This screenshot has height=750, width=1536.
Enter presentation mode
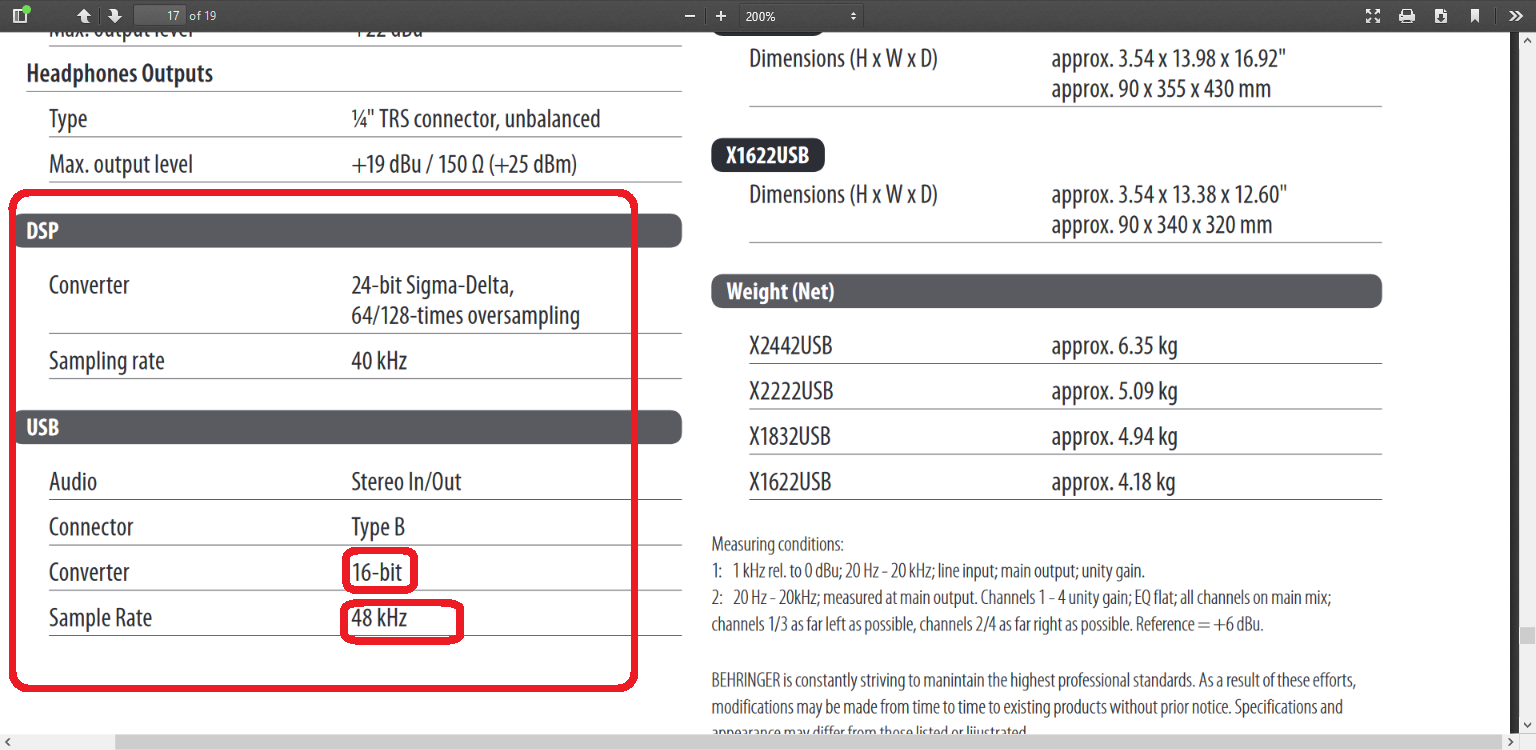1373,15
